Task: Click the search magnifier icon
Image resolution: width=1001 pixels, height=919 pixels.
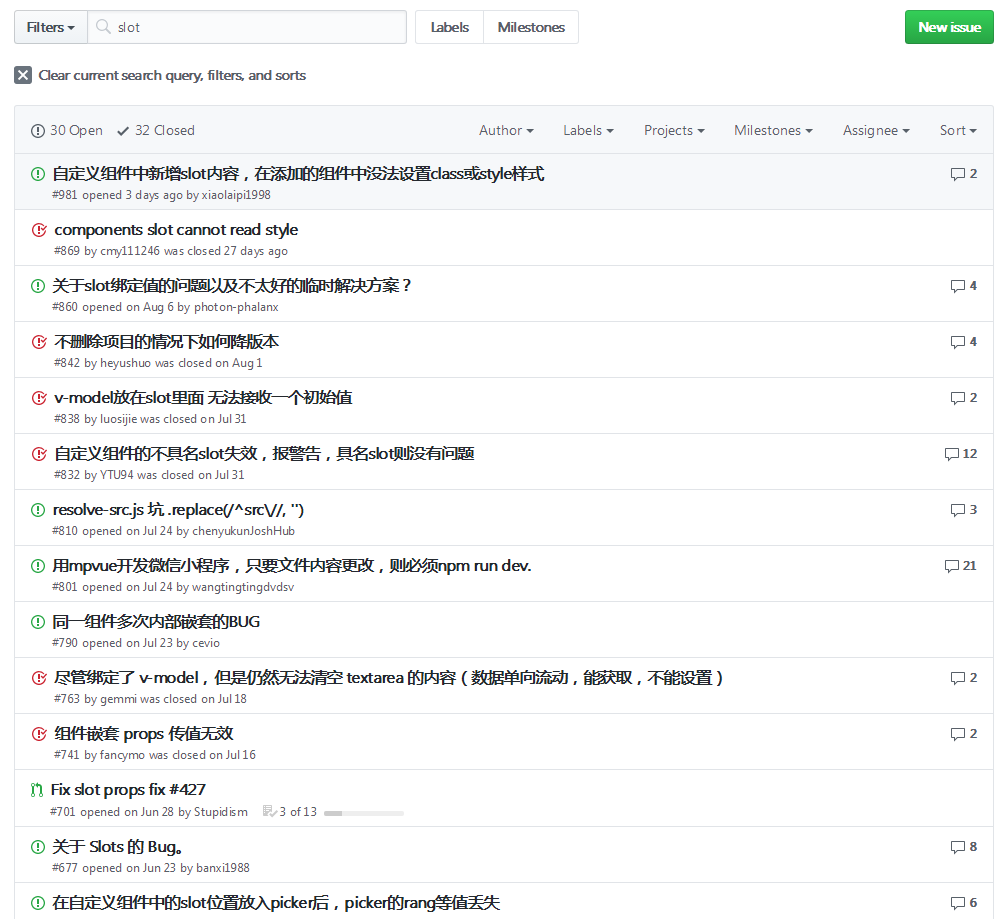Action: click(103, 27)
